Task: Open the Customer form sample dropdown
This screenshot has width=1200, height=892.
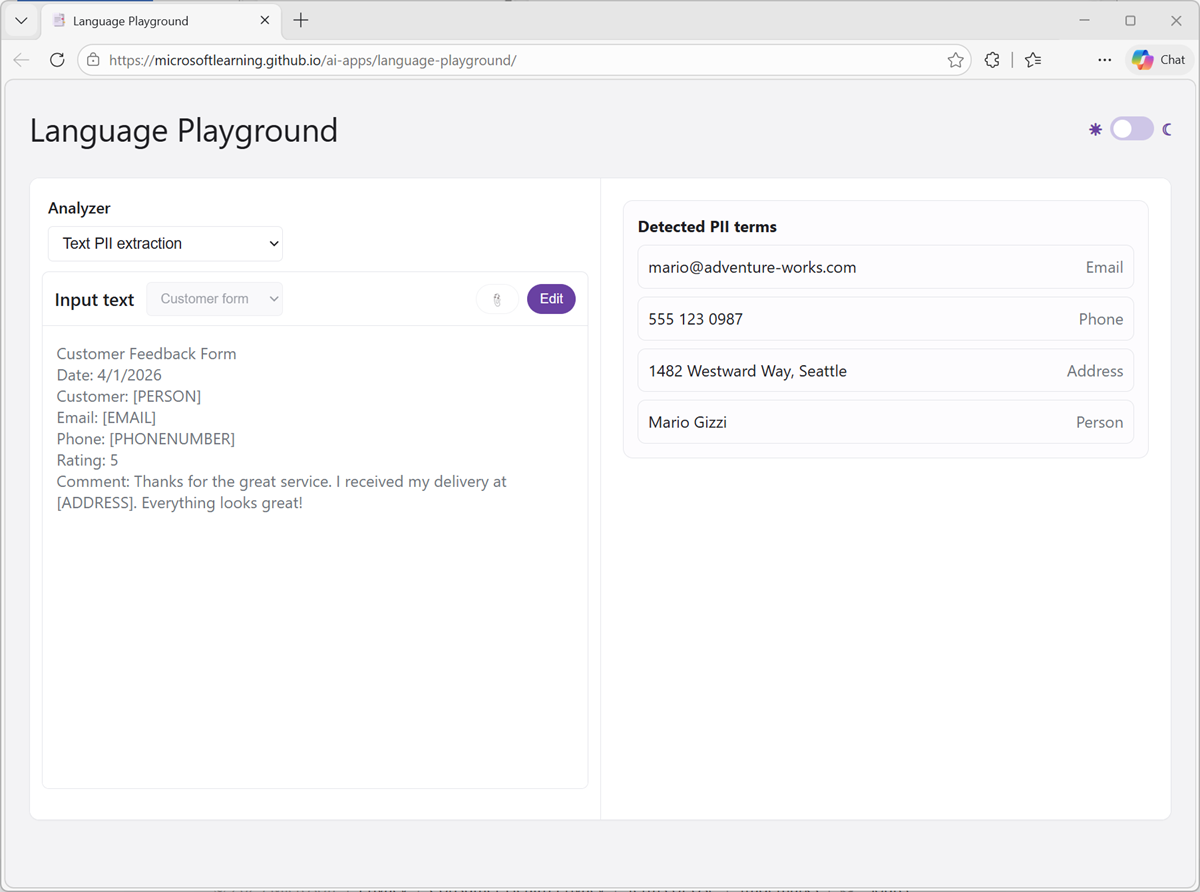Action: click(214, 298)
